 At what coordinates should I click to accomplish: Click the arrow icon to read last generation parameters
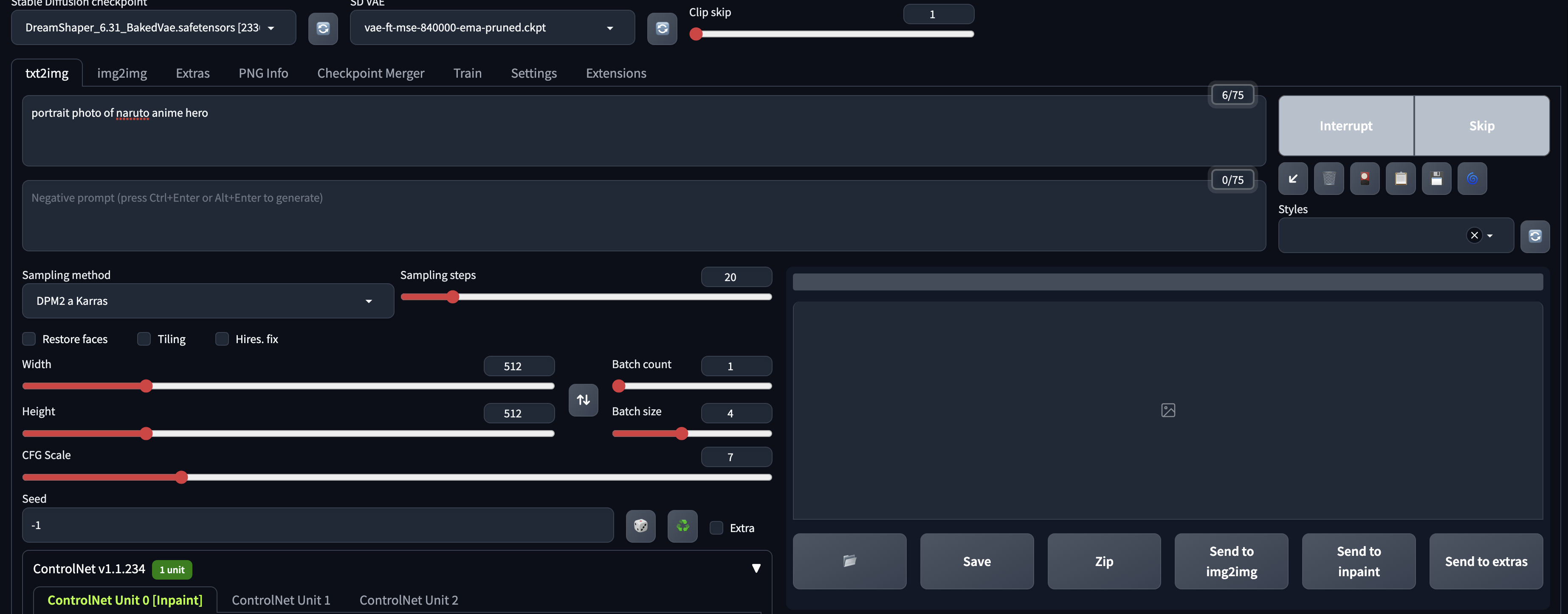coord(1293,178)
